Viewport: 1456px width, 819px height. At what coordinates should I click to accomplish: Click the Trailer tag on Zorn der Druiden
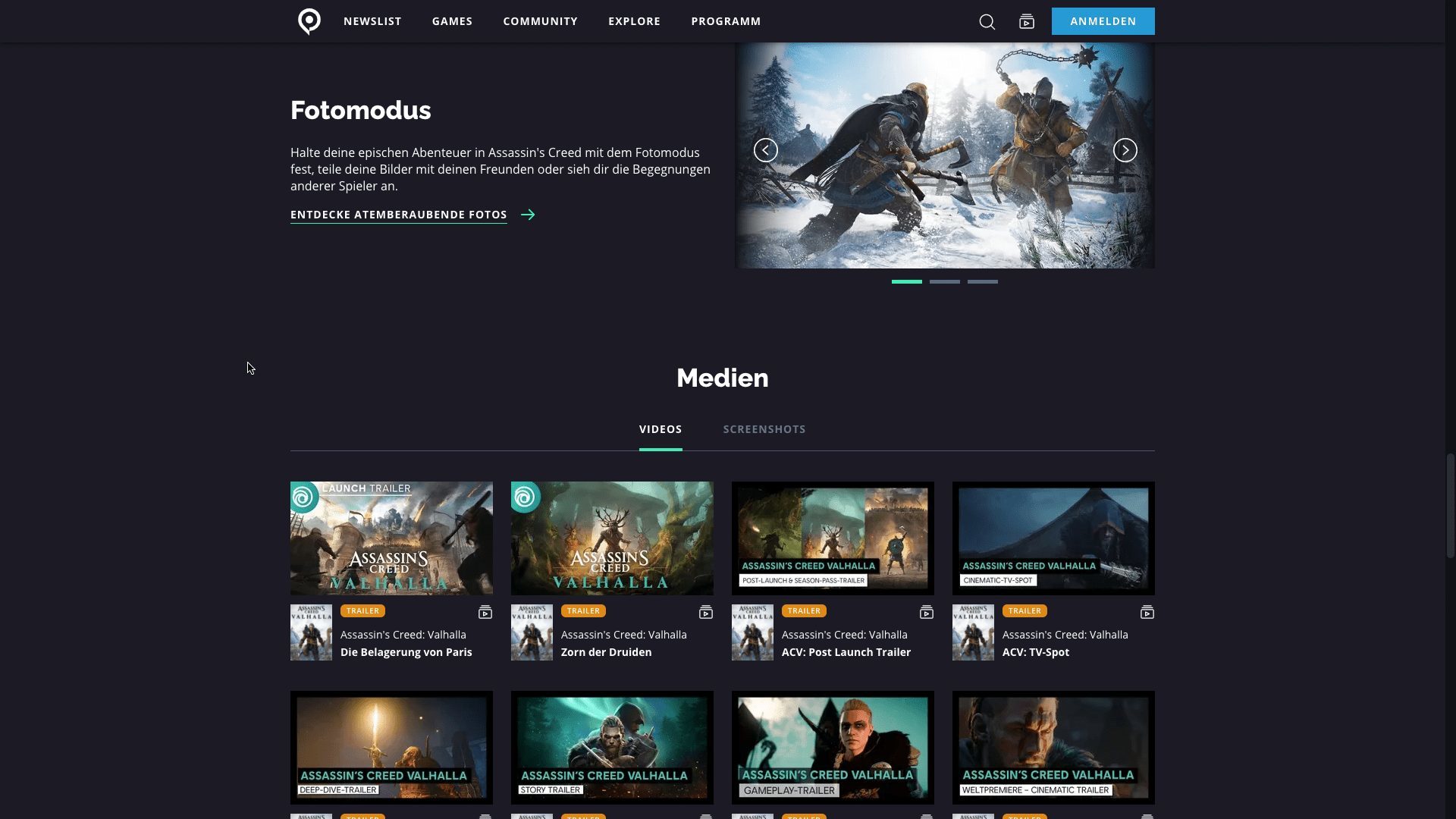coord(583,611)
